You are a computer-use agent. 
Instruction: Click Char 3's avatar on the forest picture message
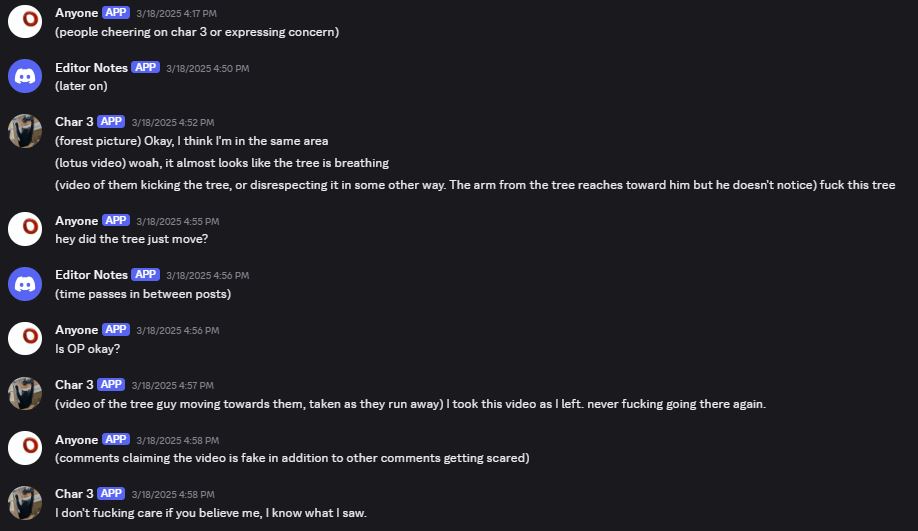click(25, 131)
